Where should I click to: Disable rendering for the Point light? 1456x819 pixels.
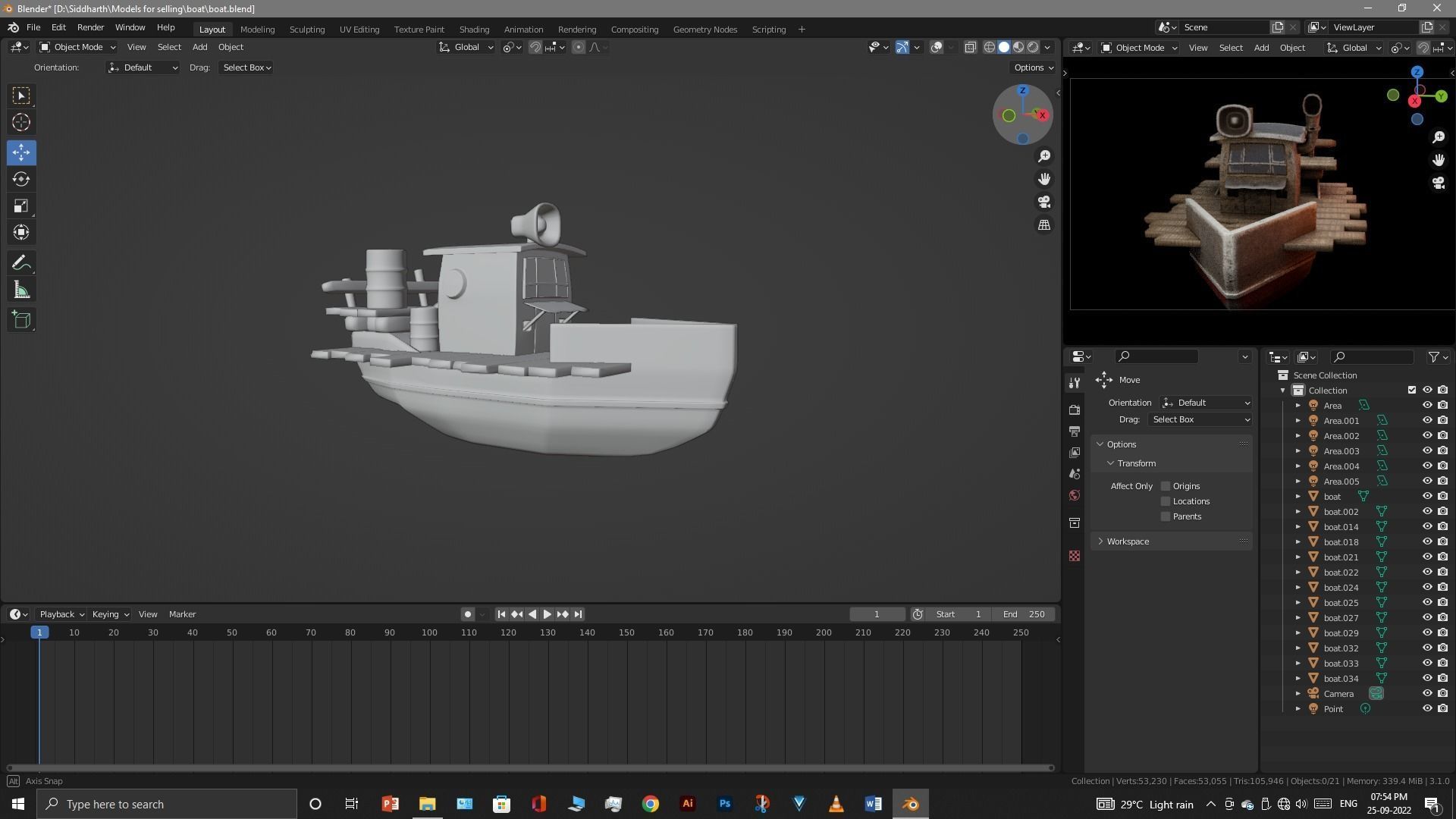(x=1442, y=708)
